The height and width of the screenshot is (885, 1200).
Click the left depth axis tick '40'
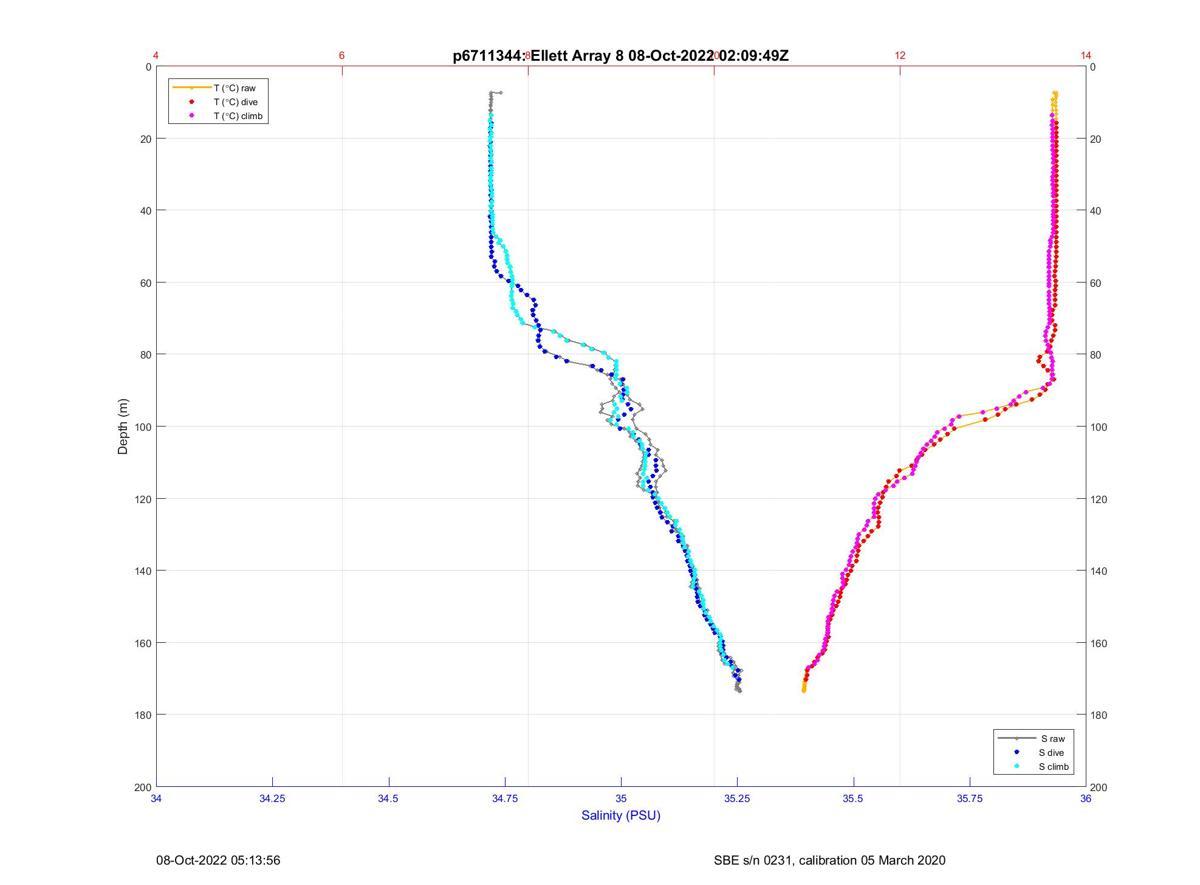point(146,211)
